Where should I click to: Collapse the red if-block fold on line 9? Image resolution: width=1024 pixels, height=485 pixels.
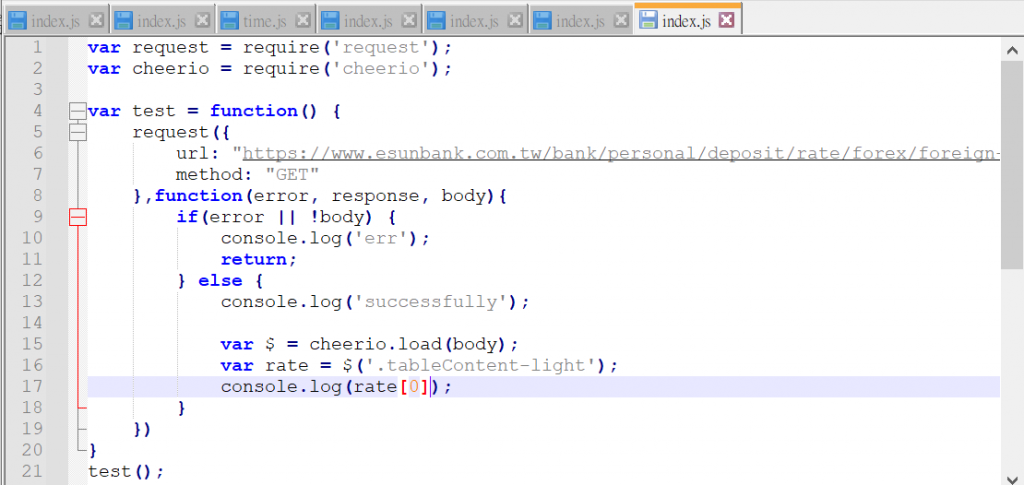pos(78,217)
